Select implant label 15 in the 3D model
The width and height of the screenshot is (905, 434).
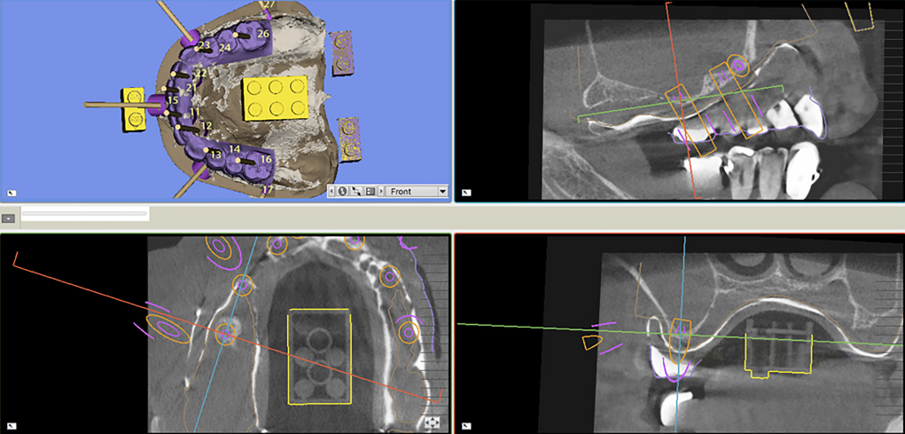click(x=173, y=100)
